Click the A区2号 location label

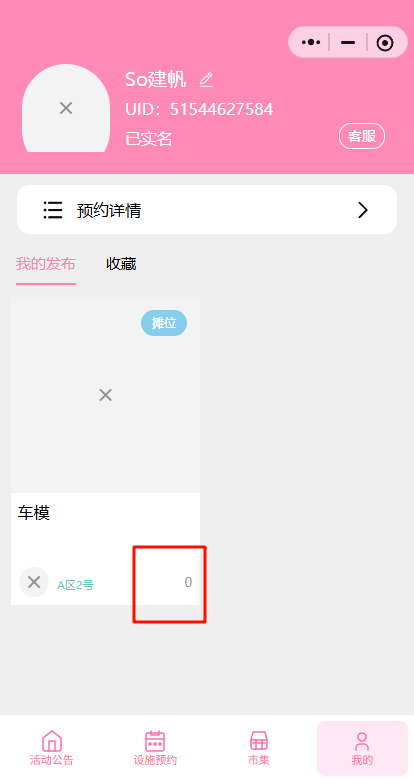point(75,585)
